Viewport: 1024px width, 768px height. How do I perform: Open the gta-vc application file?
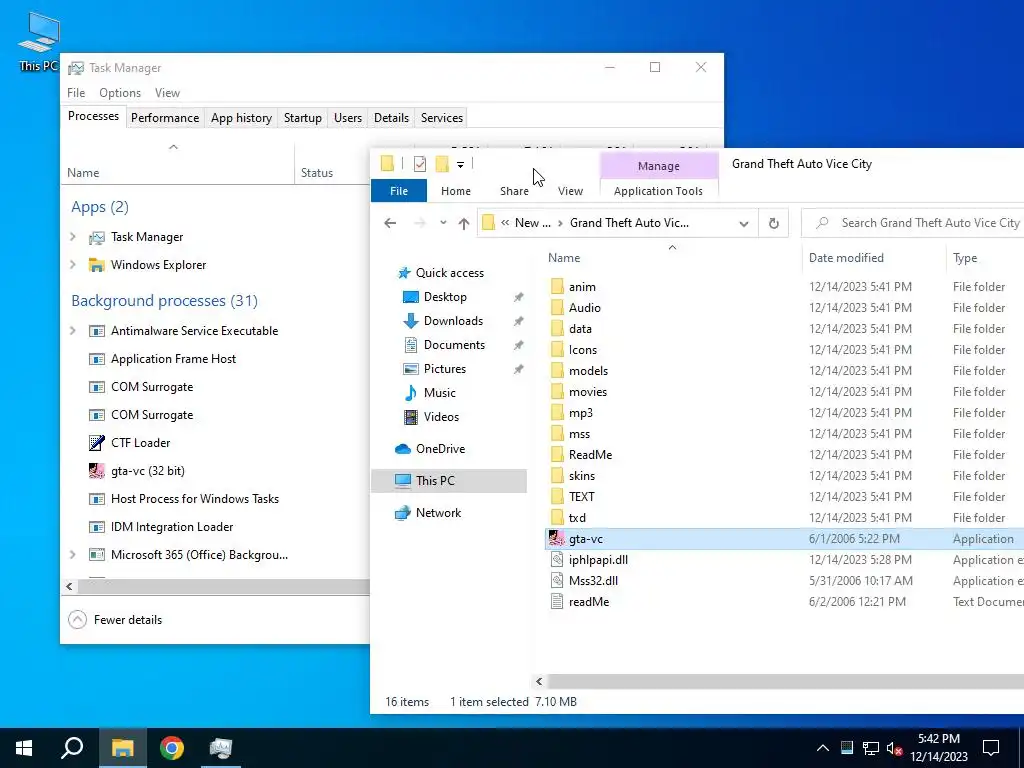tap(585, 539)
